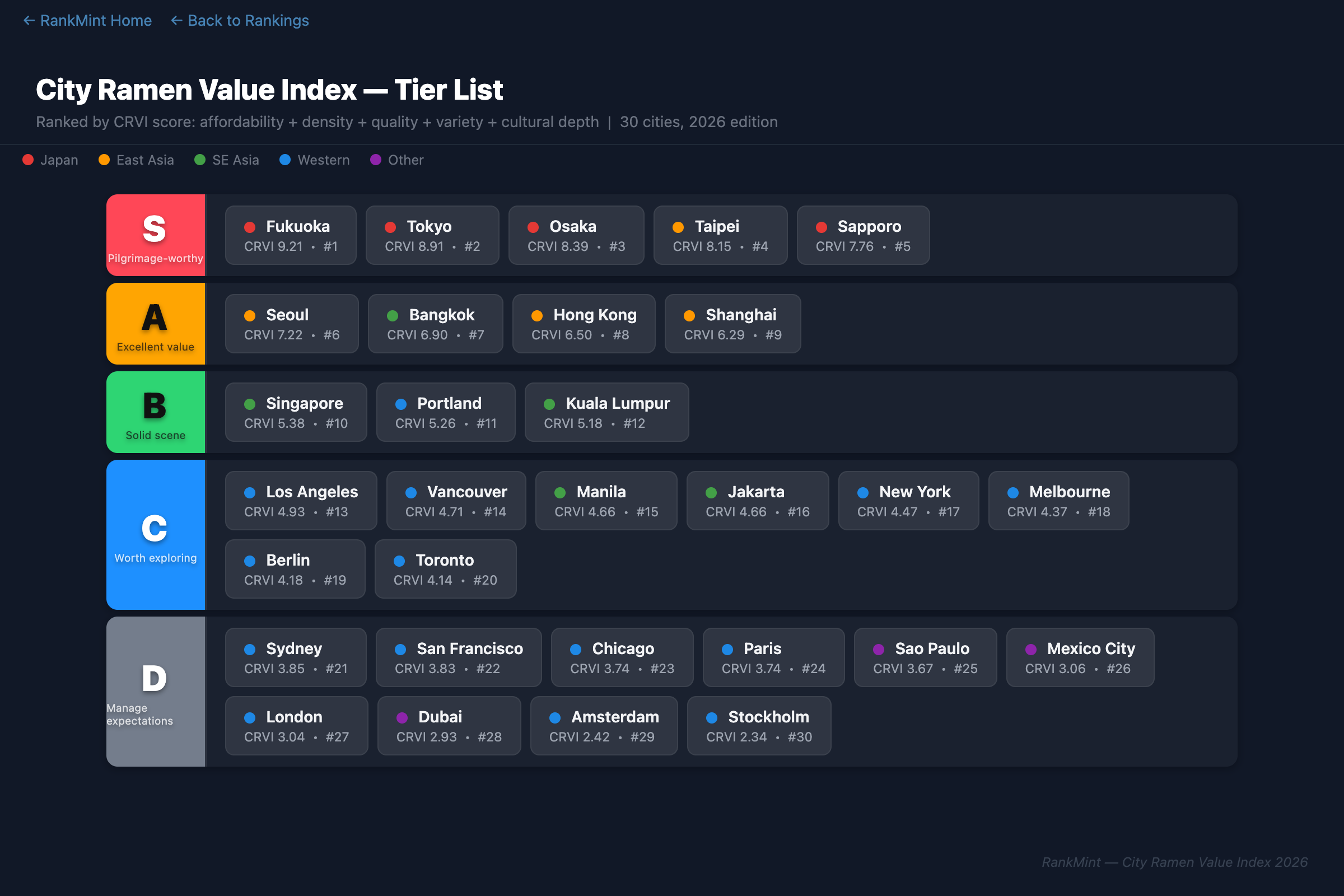
Task: Select the S tier badge labeled Pilgrimage-worthy
Action: [x=155, y=235]
